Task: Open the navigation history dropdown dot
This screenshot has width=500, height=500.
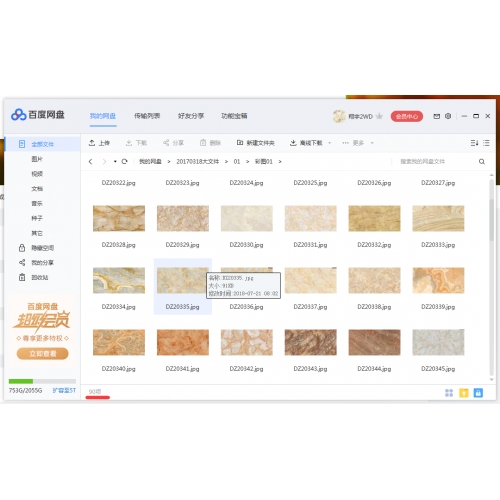Action: coord(115,161)
